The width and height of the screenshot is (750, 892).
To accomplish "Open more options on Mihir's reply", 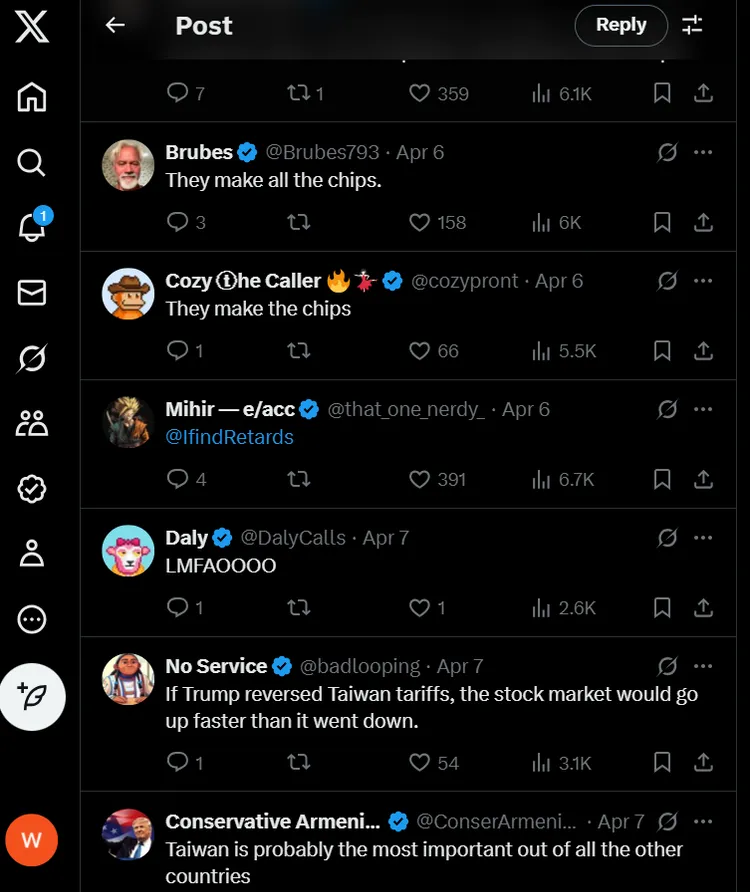I will click(703, 409).
